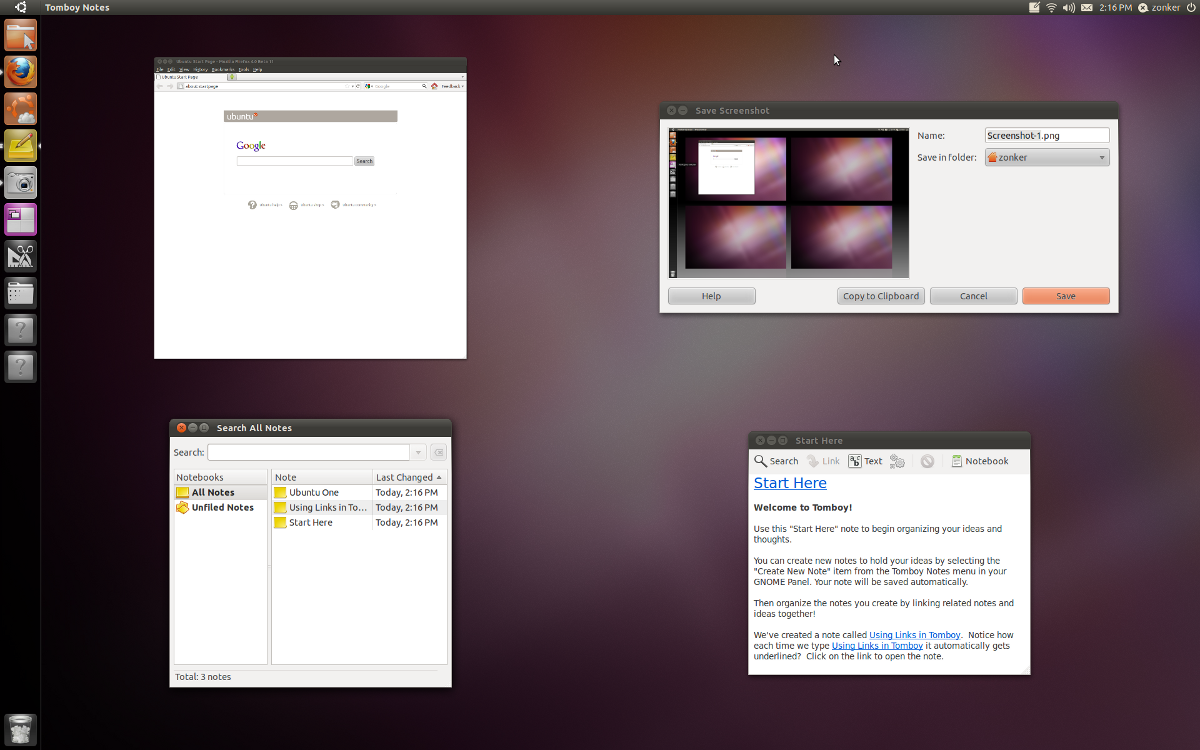Select the Search icon in the Start Here toolbar

pos(776,461)
